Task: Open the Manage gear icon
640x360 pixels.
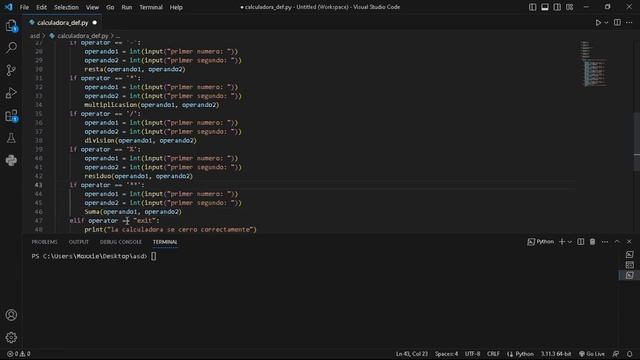Action: [11, 337]
